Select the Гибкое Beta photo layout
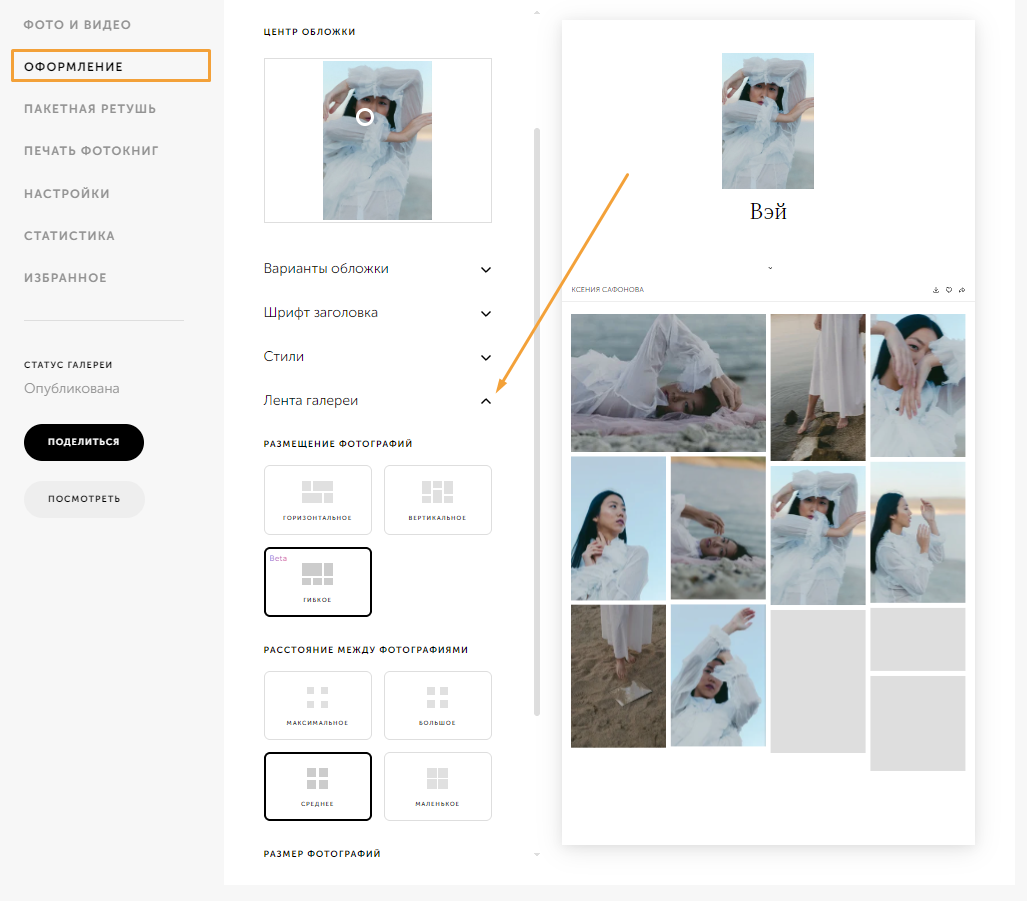Screen dimensions: 1027x901 point(318,581)
